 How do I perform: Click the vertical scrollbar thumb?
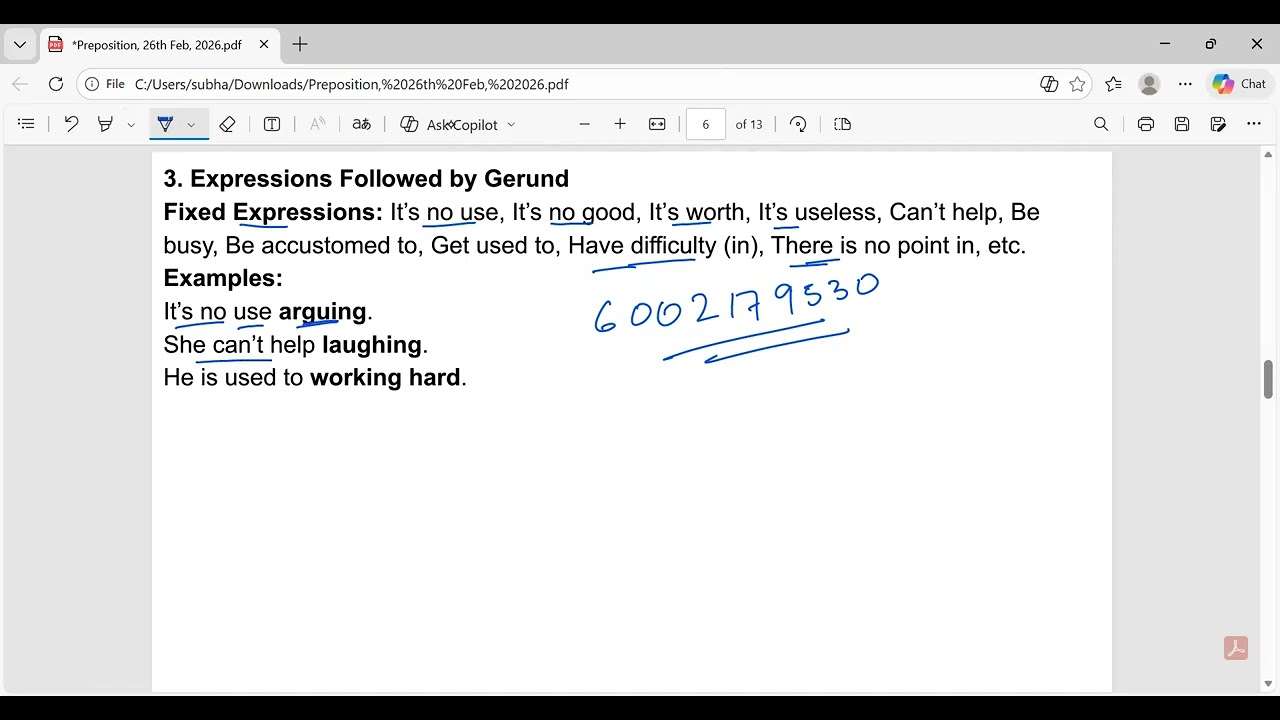click(1268, 380)
